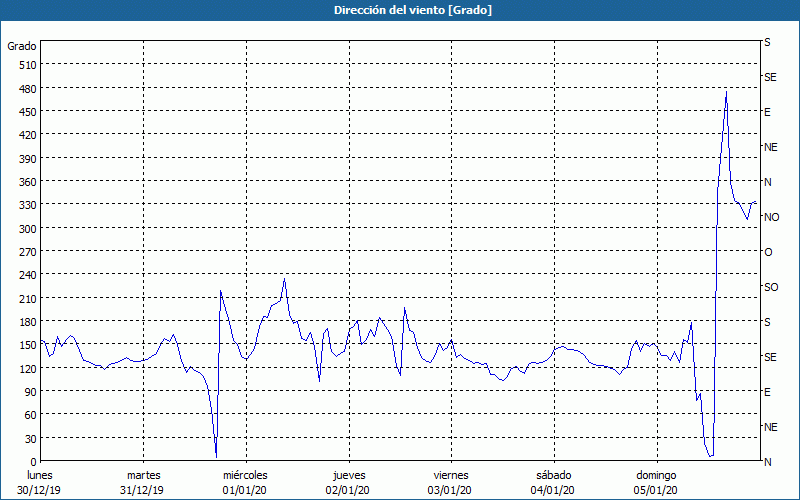
Task: Click the 330 y-axis label
Action: [x=28, y=205]
